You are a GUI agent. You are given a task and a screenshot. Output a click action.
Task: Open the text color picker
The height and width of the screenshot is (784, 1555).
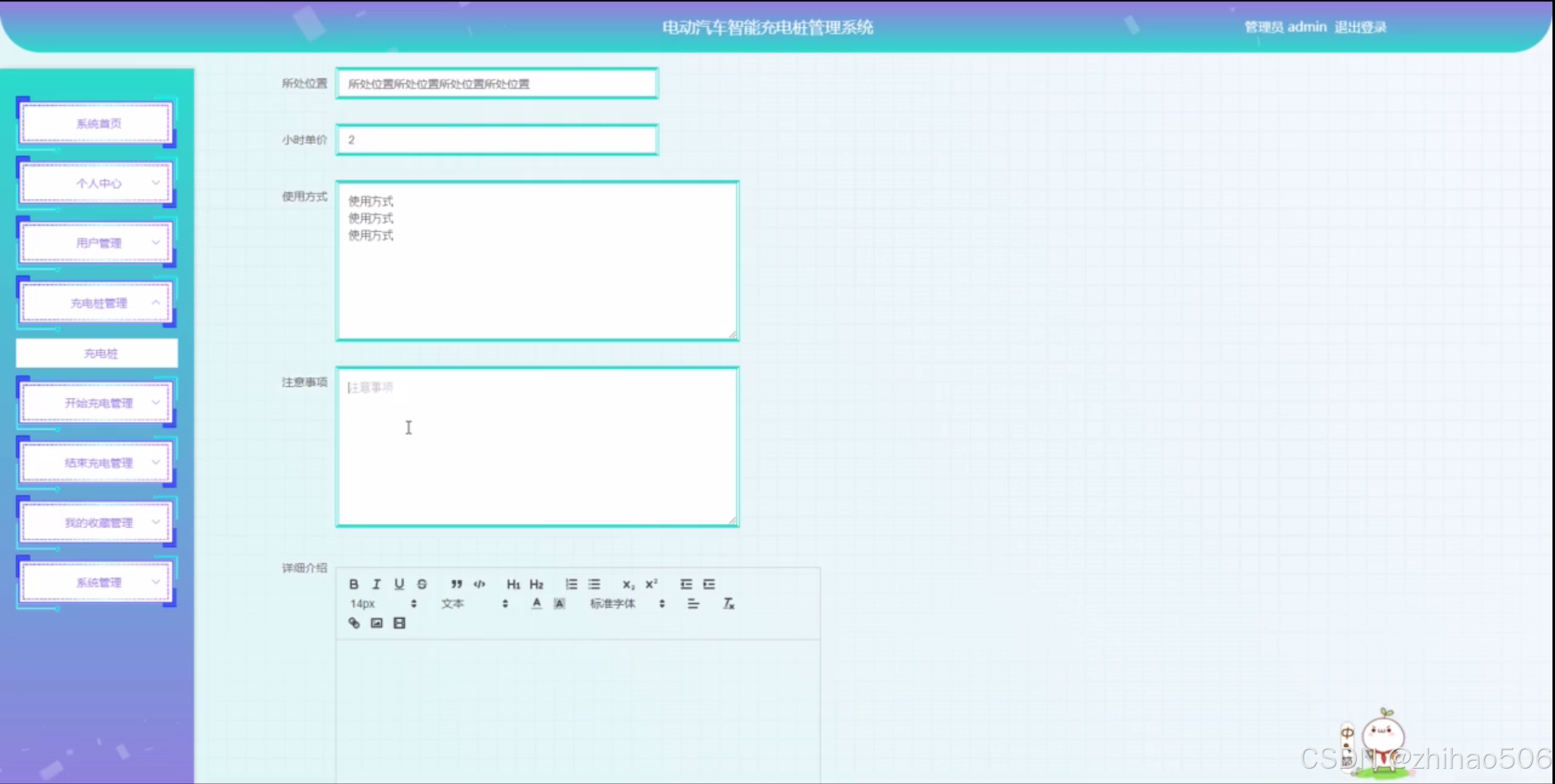coord(537,603)
